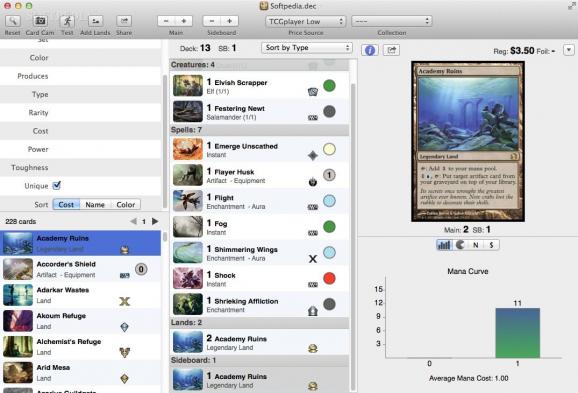Viewport: 578px width, 393px height.
Task: Click the Add Lands toolbar icon
Action: [x=95, y=21]
